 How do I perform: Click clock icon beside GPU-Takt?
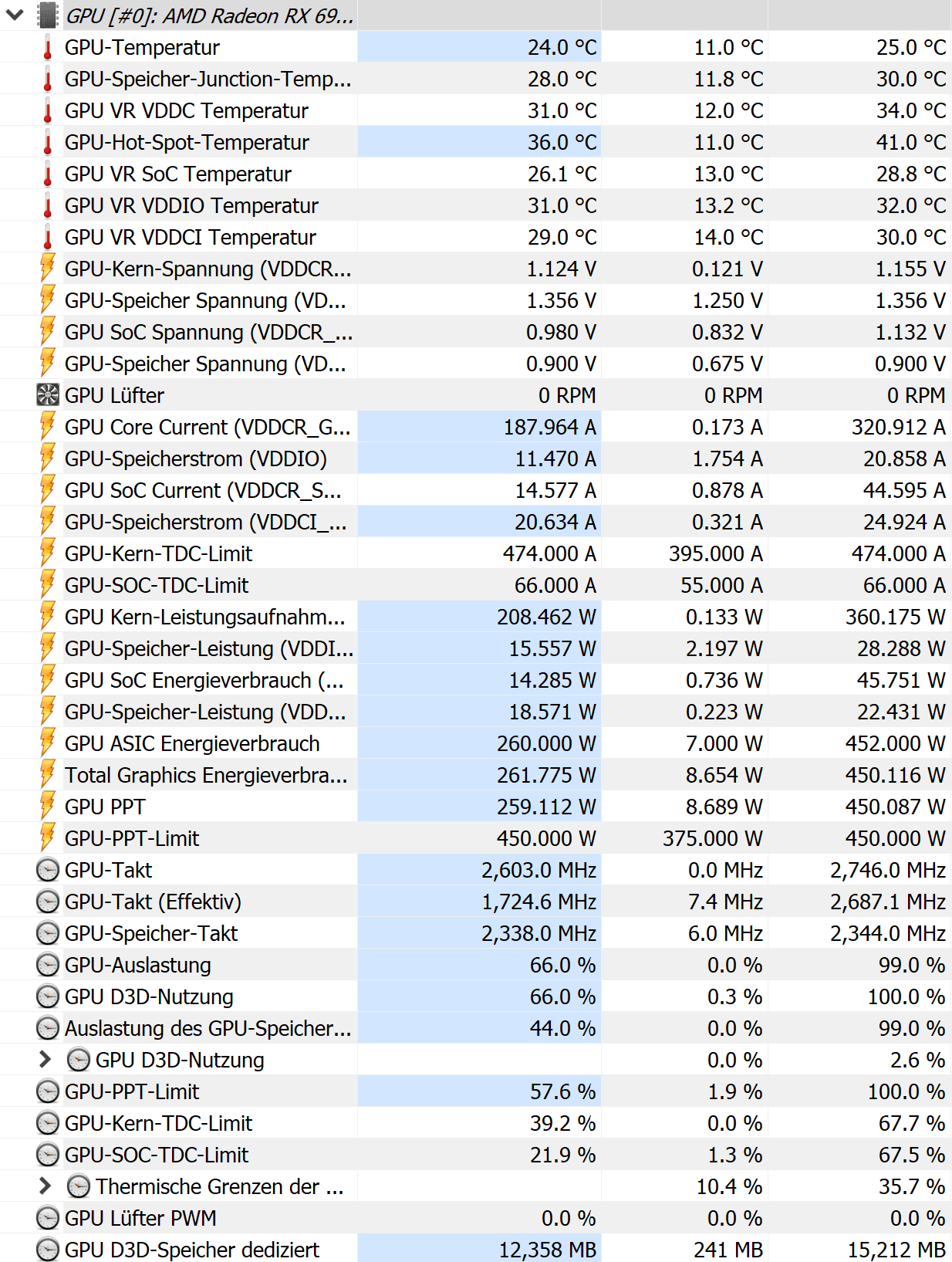coord(48,870)
